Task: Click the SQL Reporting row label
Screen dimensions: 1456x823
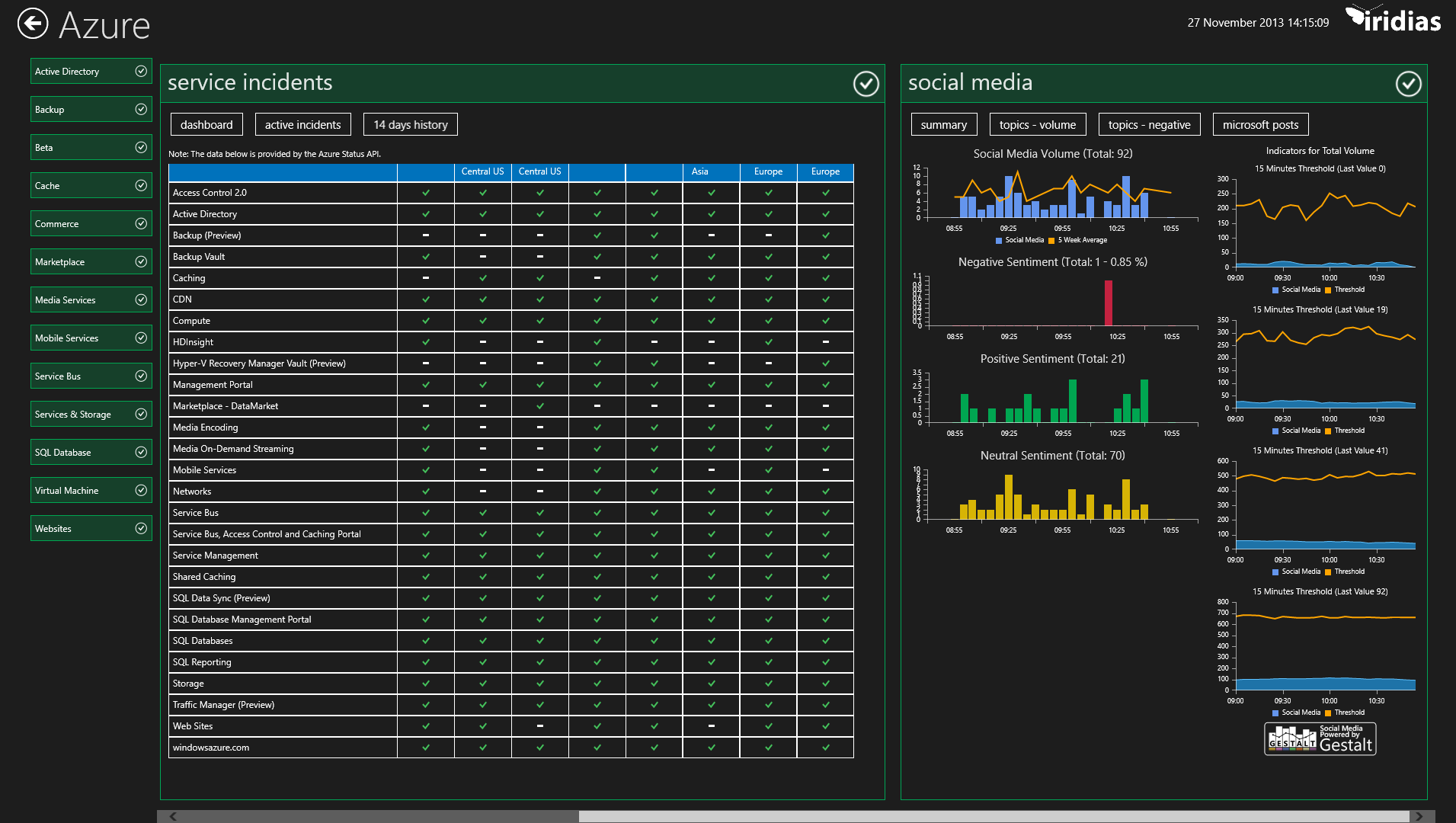Action: pos(202,662)
